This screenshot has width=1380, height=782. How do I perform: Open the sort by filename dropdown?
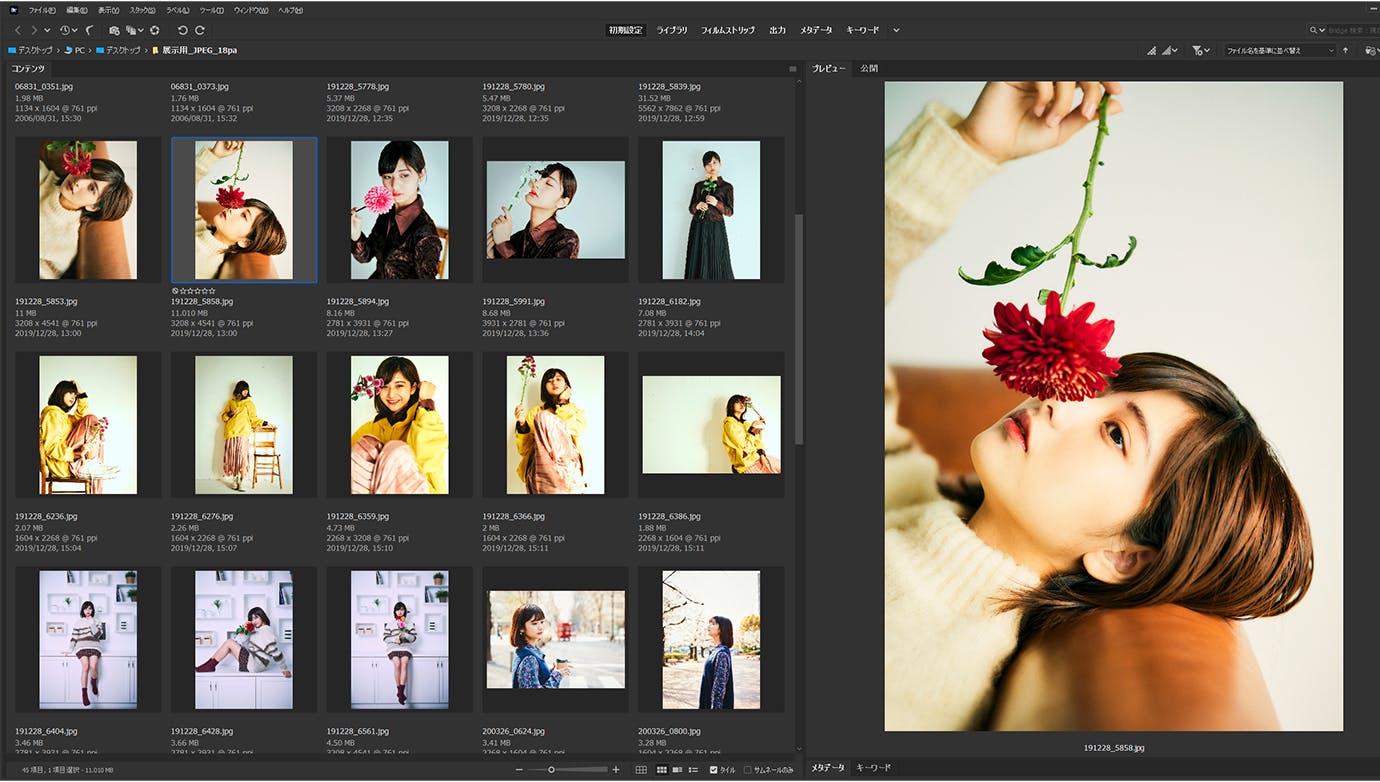tap(1280, 50)
